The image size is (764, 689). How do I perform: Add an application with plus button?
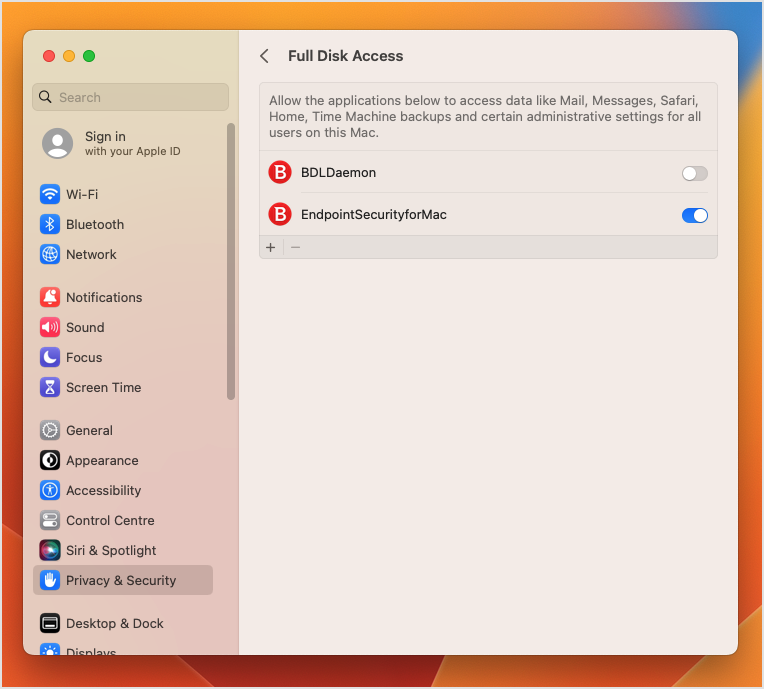(271, 248)
